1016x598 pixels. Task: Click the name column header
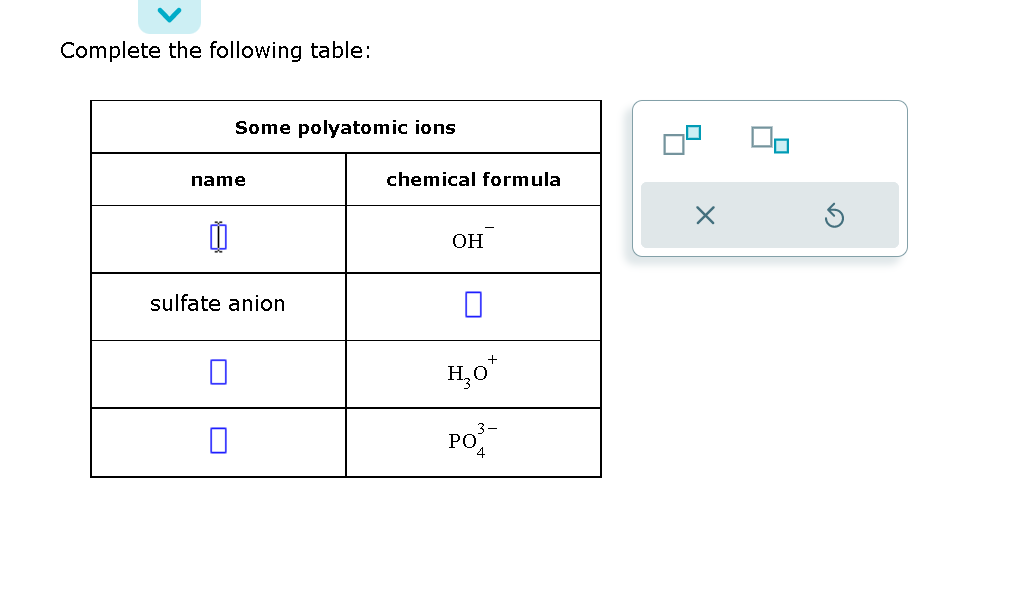[x=218, y=179]
